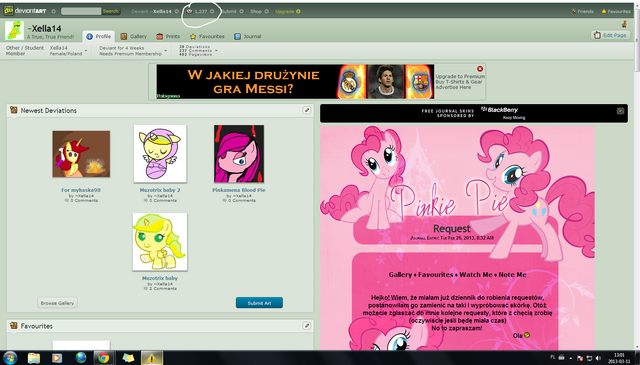Switch to the Gallery tab
This screenshot has width=640, height=365.
[133, 36]
